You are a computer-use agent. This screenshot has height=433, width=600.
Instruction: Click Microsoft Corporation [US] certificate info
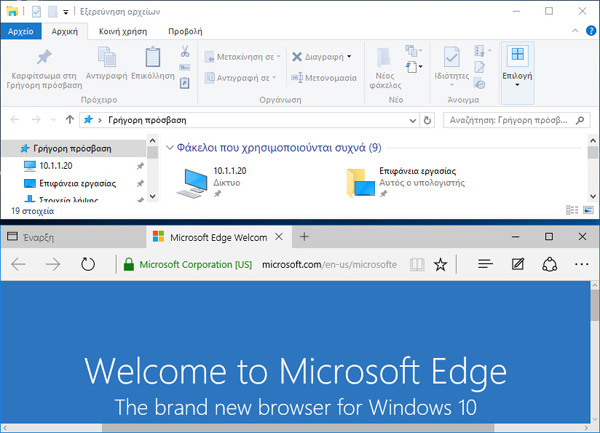188,264
